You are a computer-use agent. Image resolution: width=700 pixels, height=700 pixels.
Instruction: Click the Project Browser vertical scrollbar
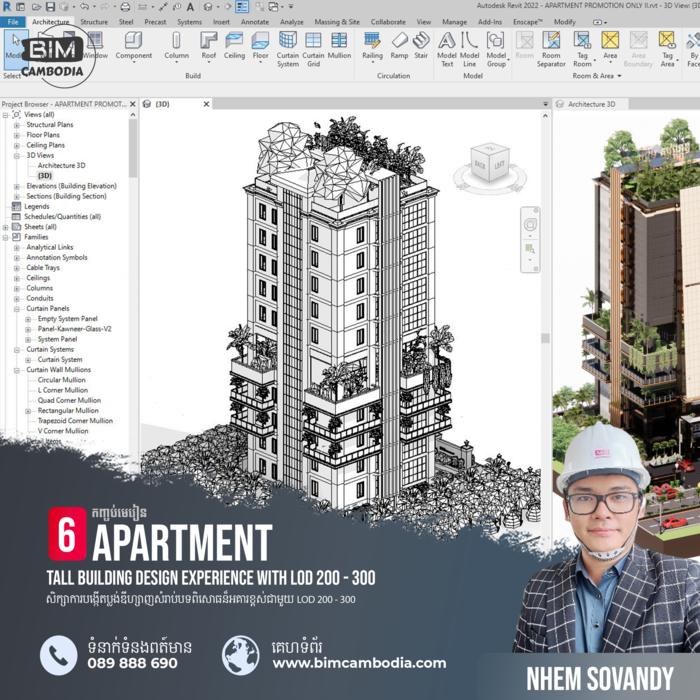[133, 148]
